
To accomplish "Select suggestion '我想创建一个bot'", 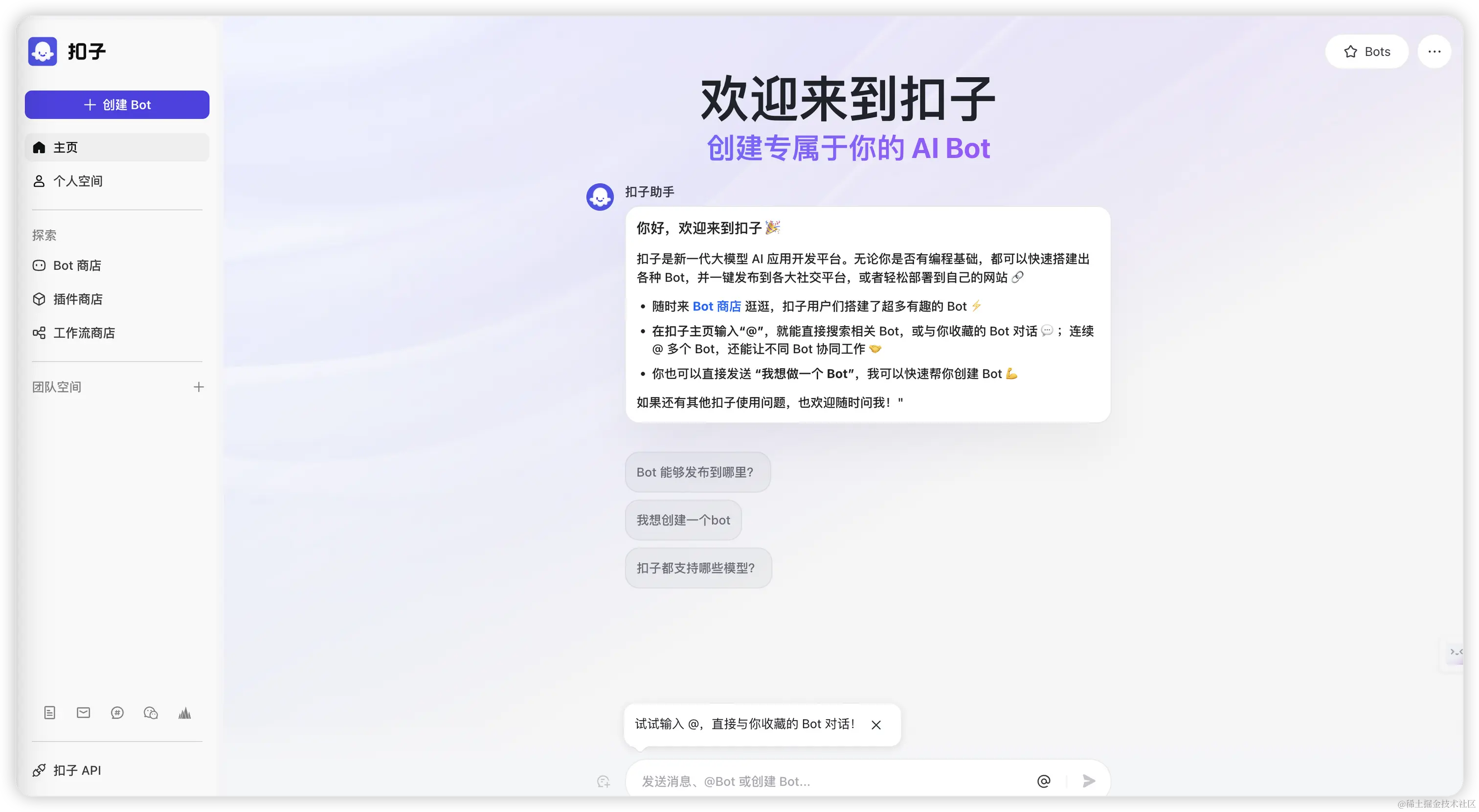I will point(683,520).
